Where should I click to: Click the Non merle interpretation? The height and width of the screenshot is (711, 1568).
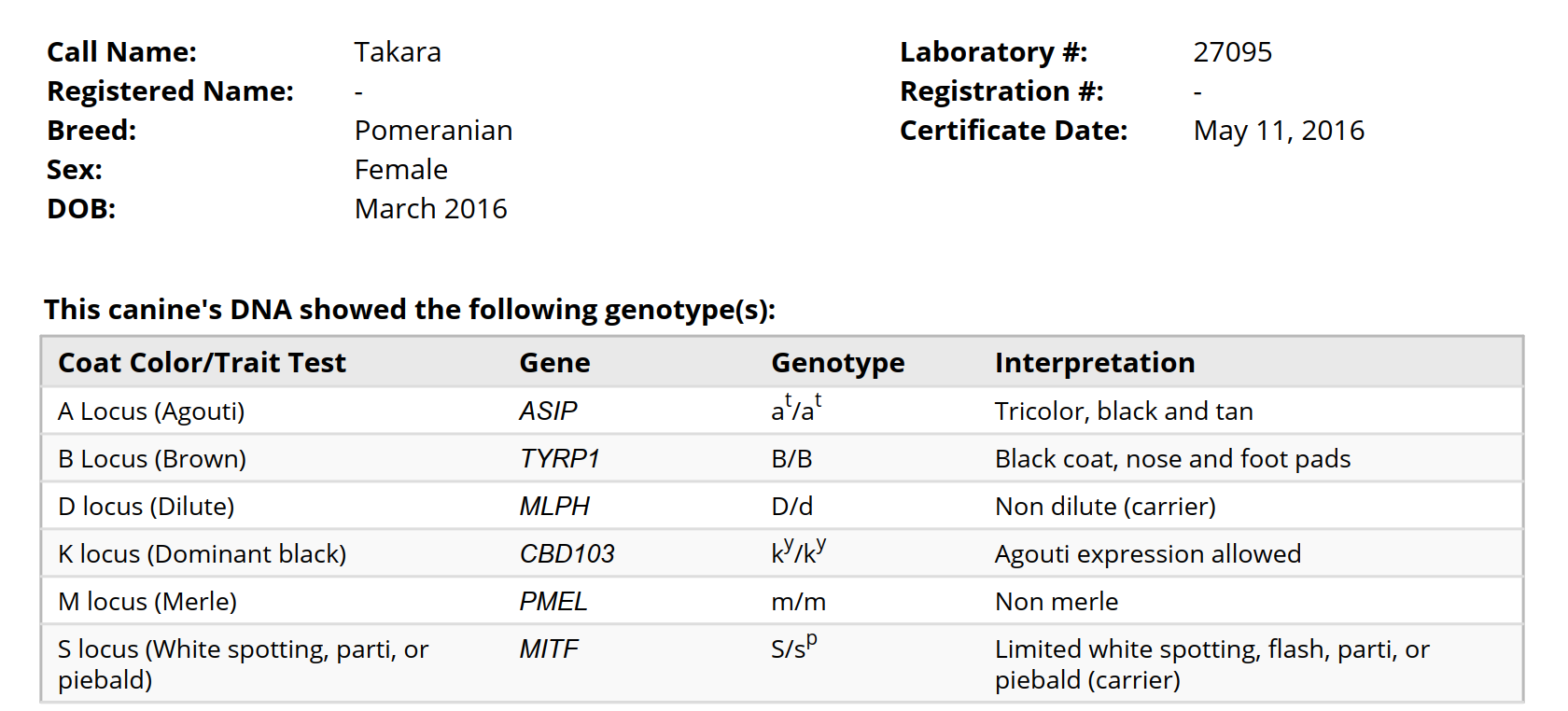coord(1057,602)
